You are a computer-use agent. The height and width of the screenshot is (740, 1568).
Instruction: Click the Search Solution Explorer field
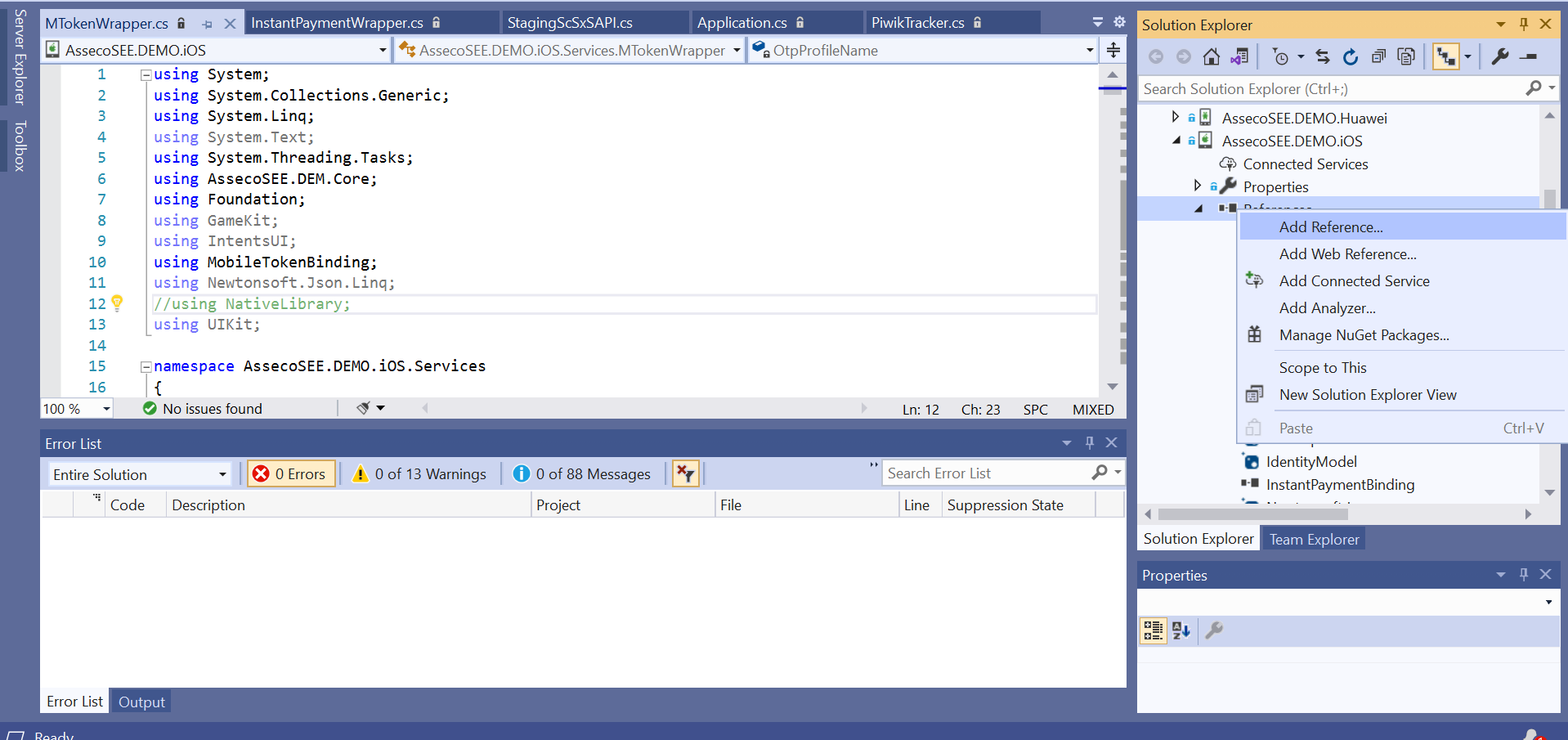click(1333, 88)
